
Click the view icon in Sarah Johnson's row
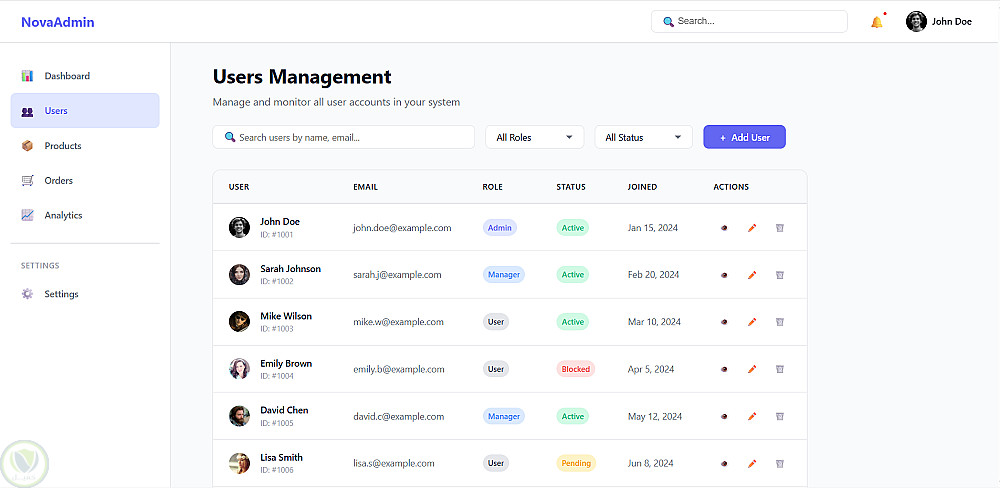[724, 275]
